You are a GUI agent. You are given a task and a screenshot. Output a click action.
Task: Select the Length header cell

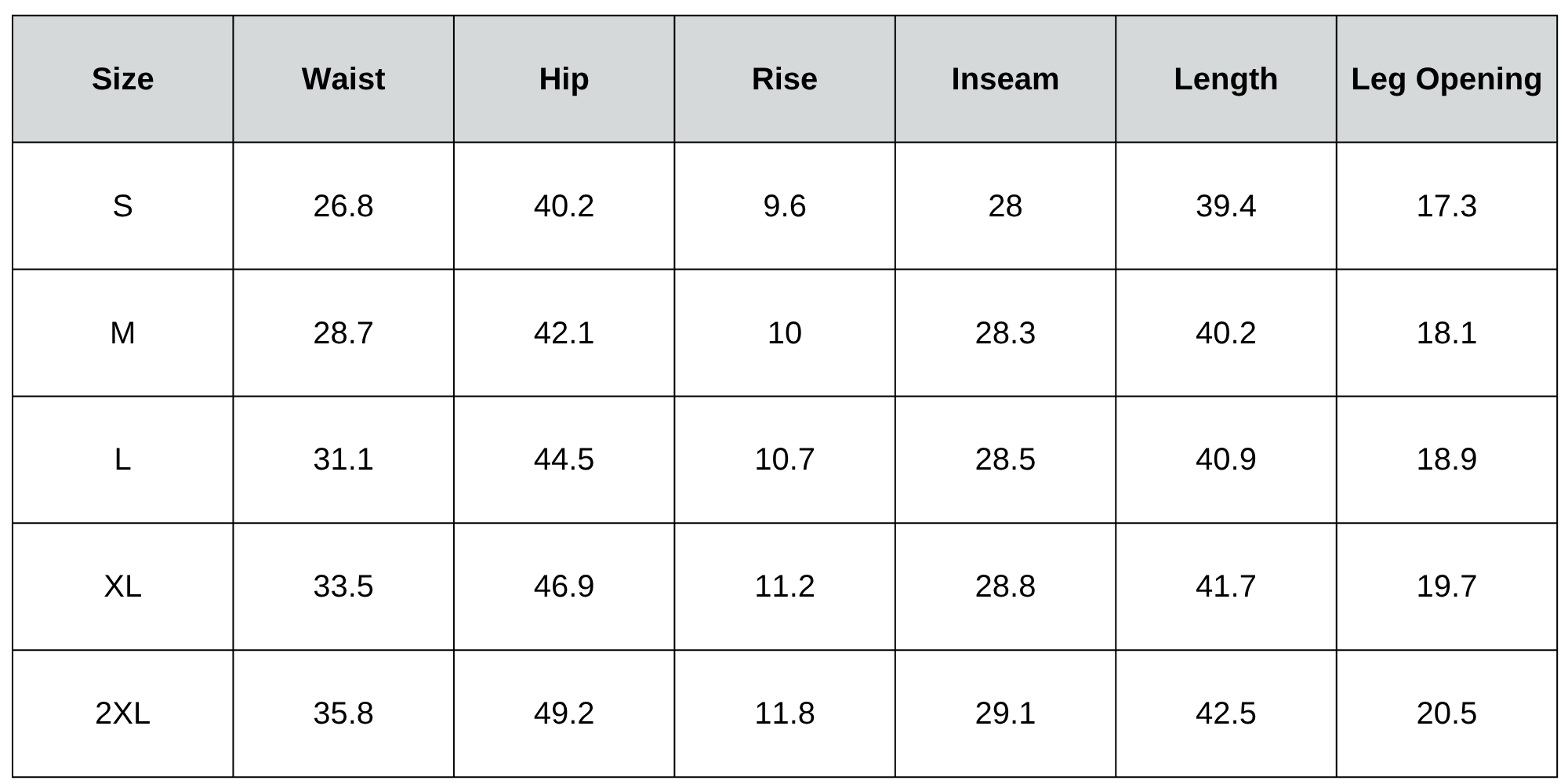[1225, 79]
